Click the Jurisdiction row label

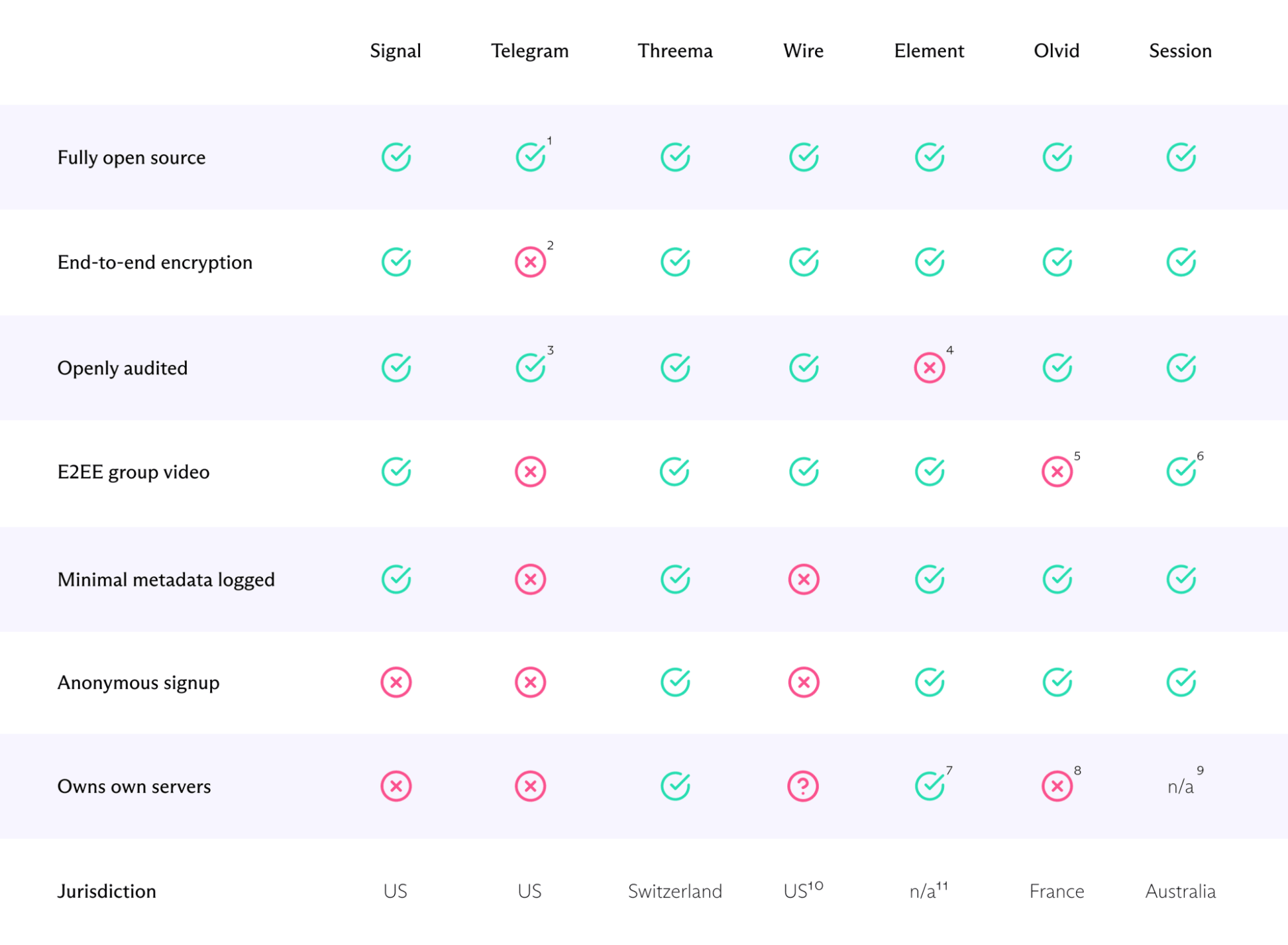click(107, 891)
